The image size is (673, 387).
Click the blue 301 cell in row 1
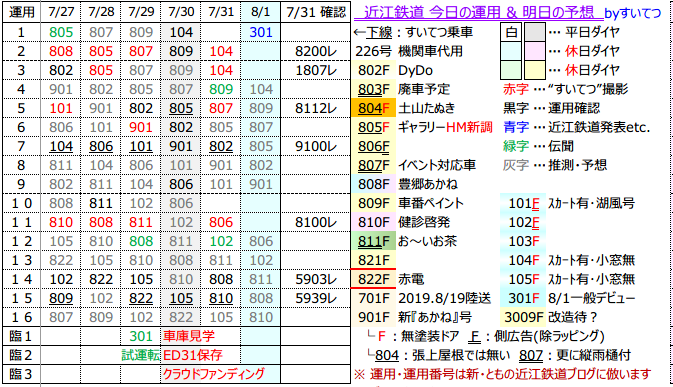click(261, 32)
